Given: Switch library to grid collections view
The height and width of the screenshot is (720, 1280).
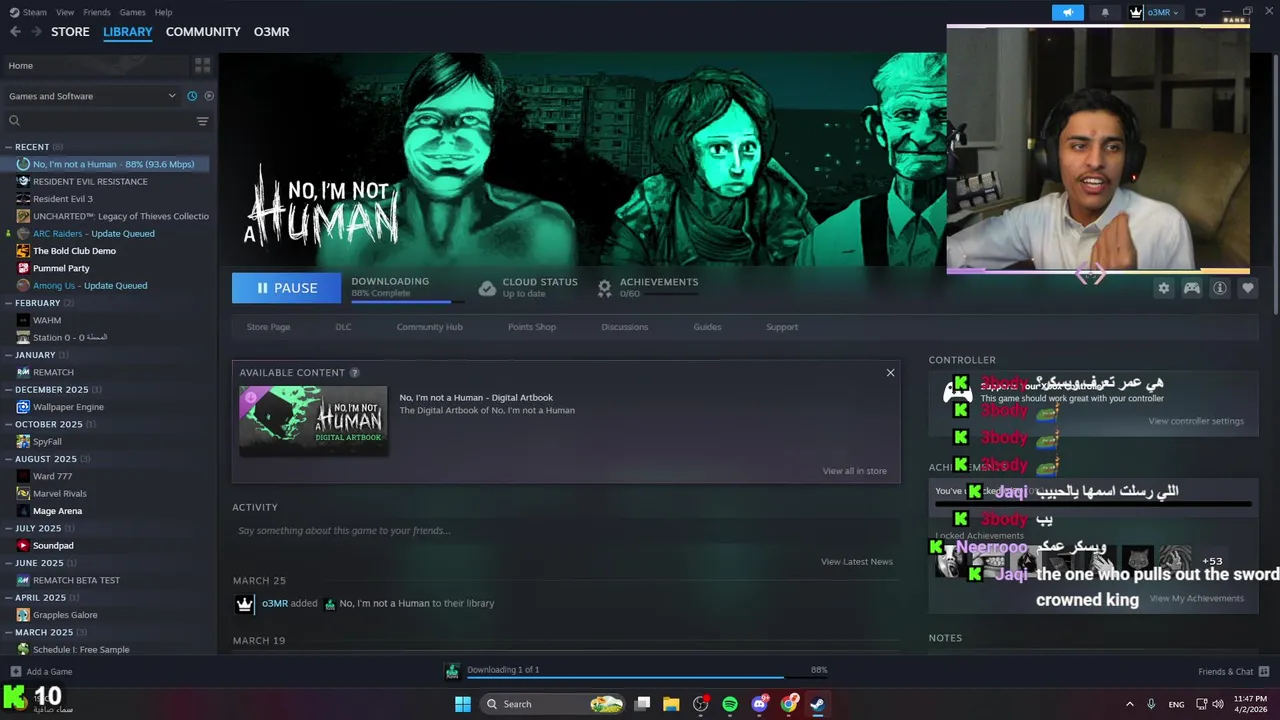Looking at the screenshot, I should (203, 65).
